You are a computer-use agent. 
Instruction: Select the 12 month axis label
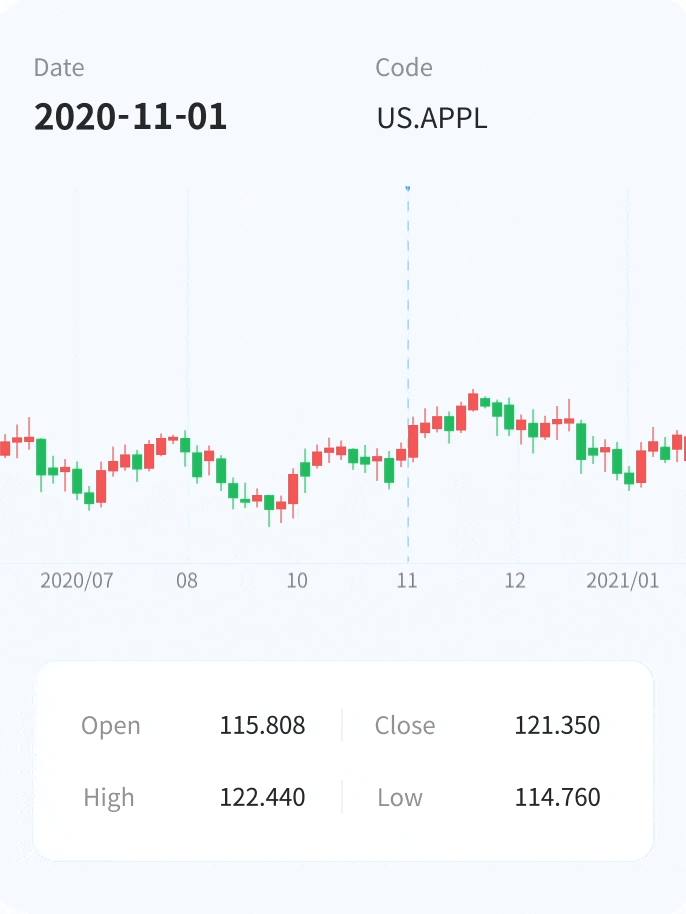tap(515, 581)
